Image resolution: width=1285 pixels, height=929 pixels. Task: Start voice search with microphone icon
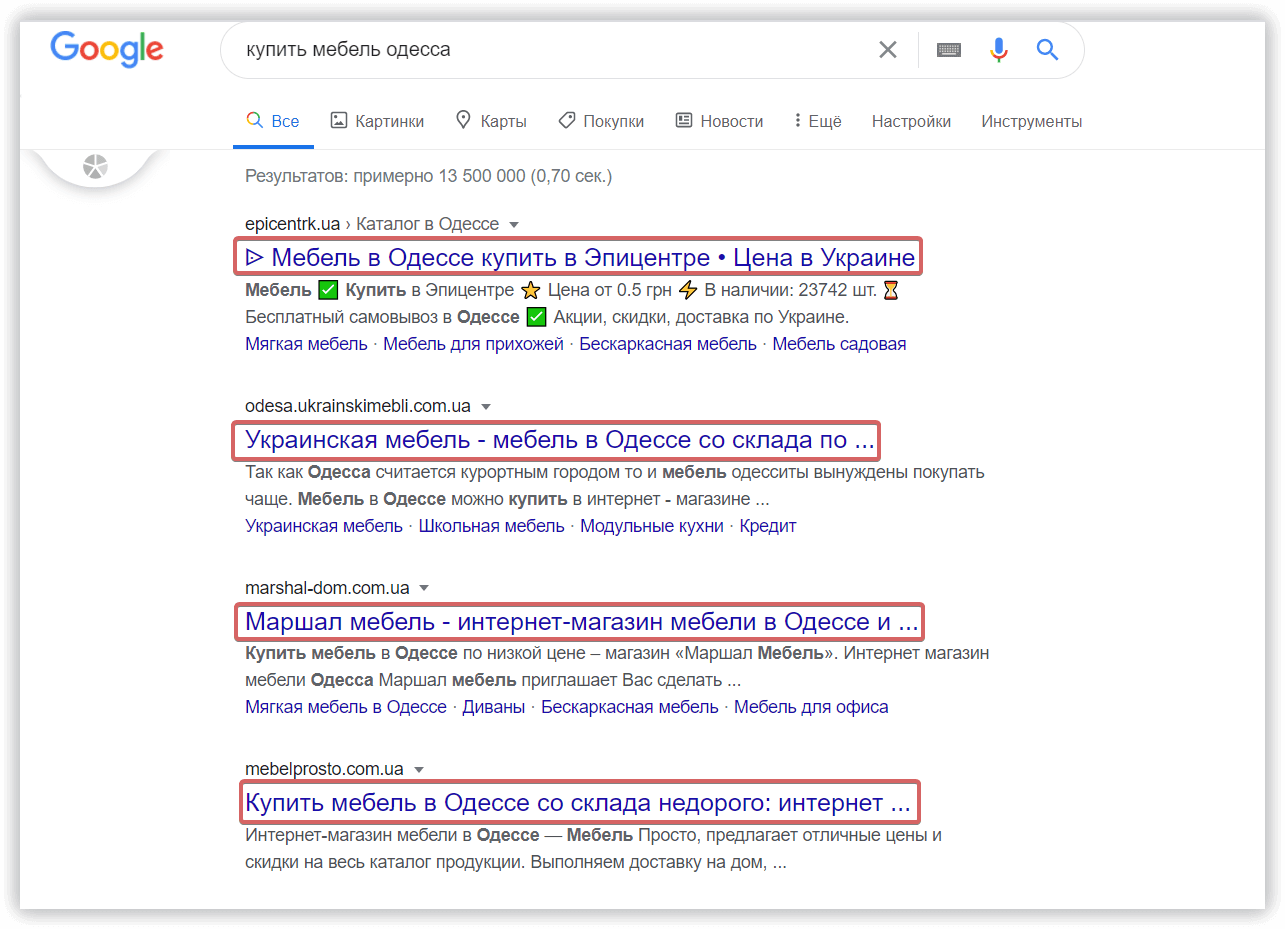(998, 50)
